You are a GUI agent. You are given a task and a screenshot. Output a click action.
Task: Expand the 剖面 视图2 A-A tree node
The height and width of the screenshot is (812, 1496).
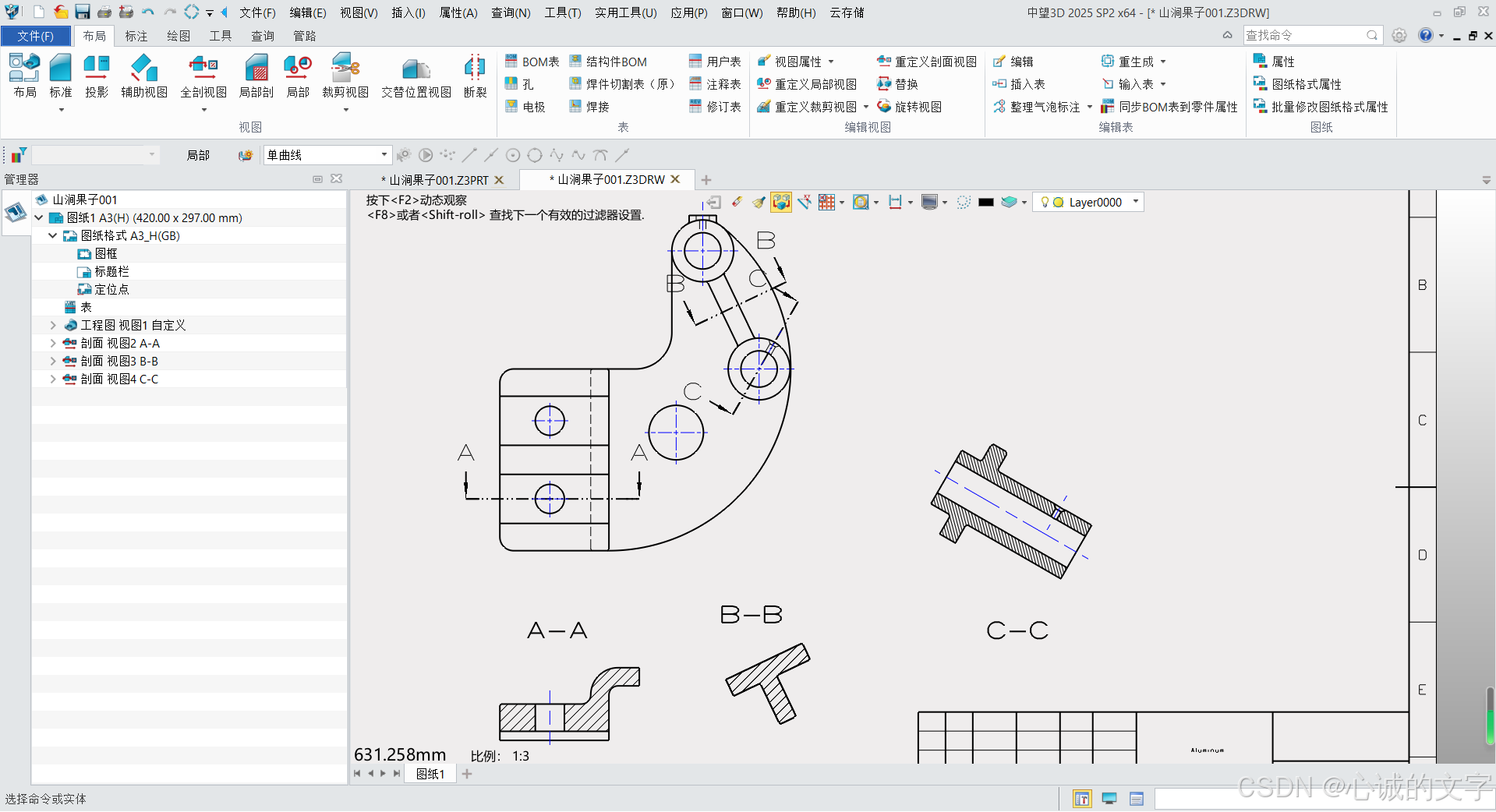click(53, 343)
